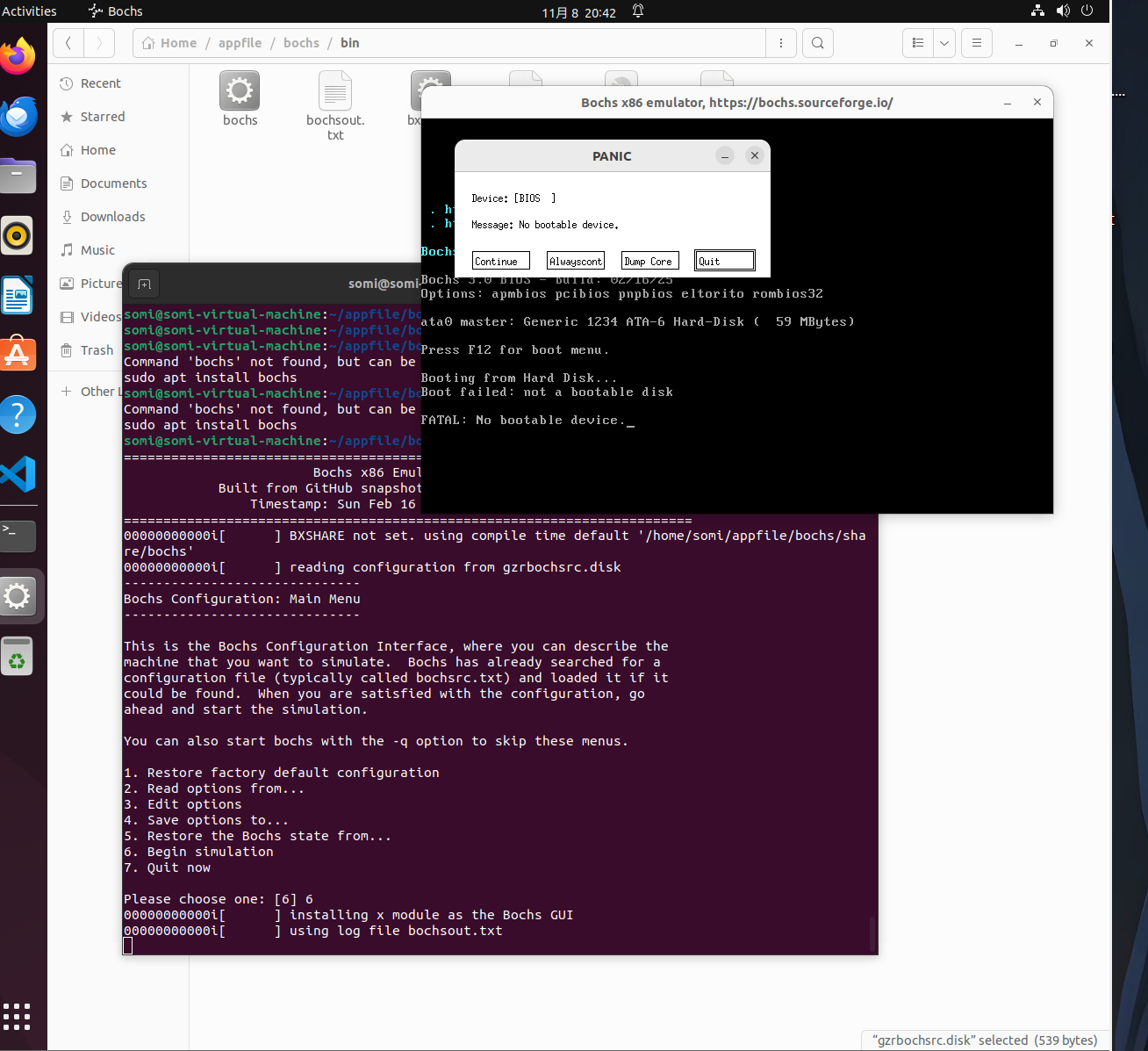The image size is (1148, 1051).
Task: Click Home in the path bar
Action: [x=169, y=43]
